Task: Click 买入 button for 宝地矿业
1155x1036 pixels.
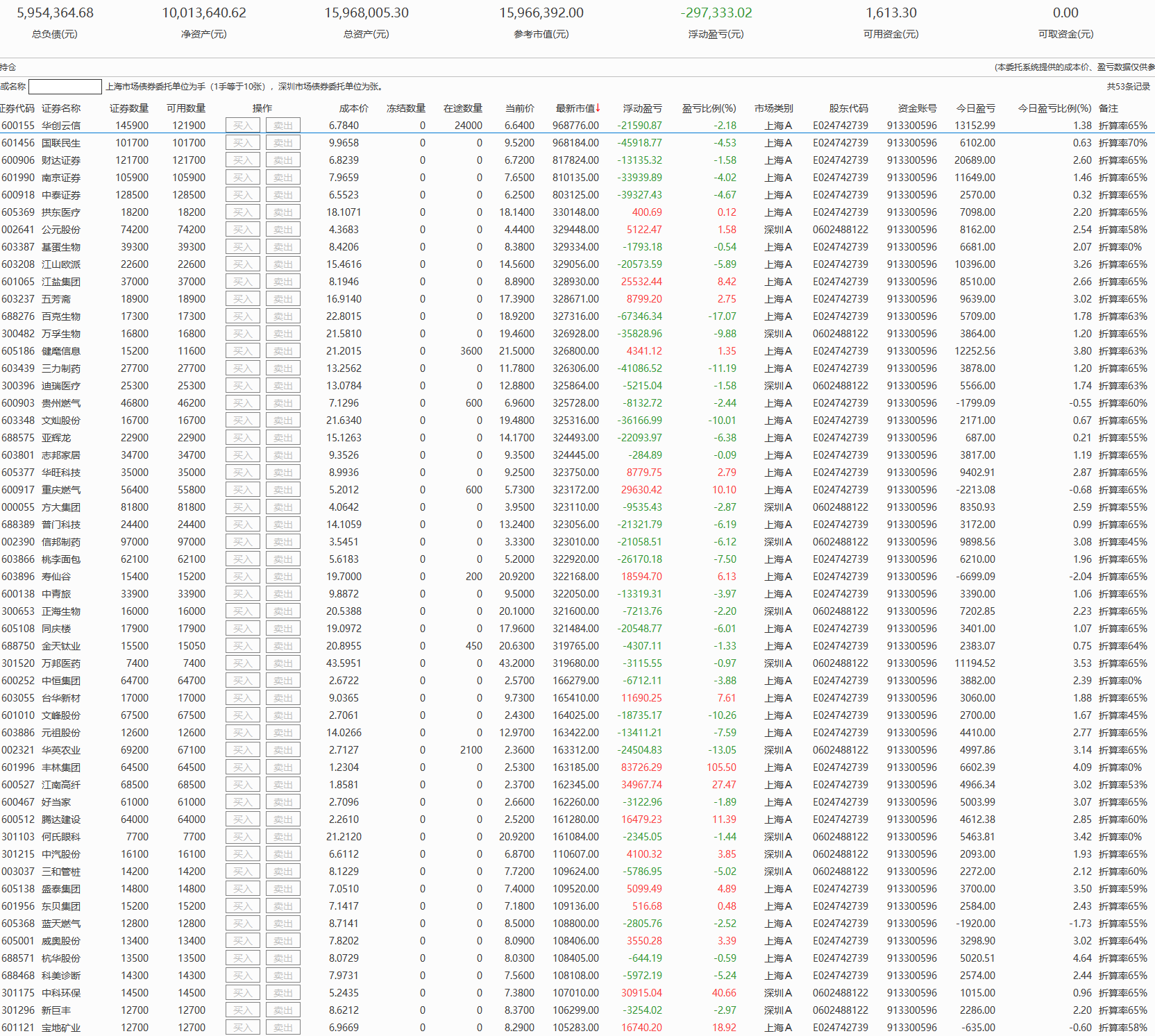Action: tap(243, 1028)
